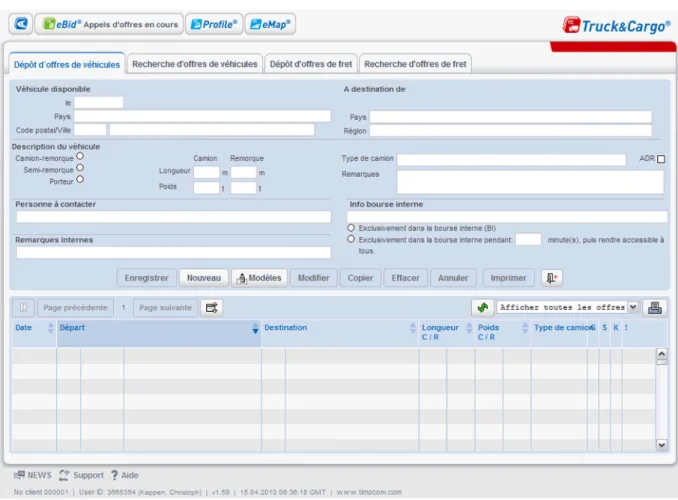Click the exit door icon after Imprimer
Viewport: 678px width, 500px height.
tap(552, 278)
